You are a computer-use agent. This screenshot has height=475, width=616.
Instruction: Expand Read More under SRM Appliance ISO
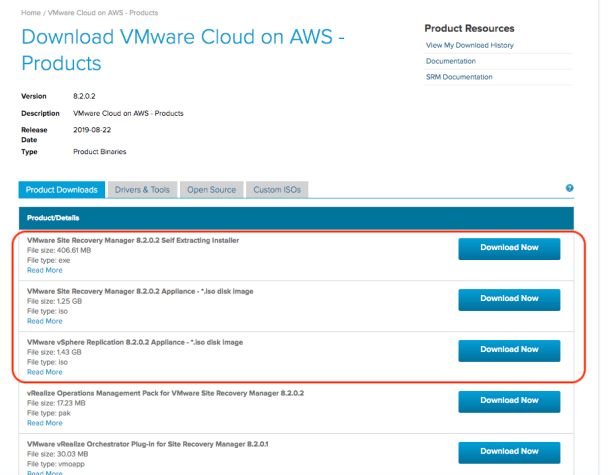44,321
